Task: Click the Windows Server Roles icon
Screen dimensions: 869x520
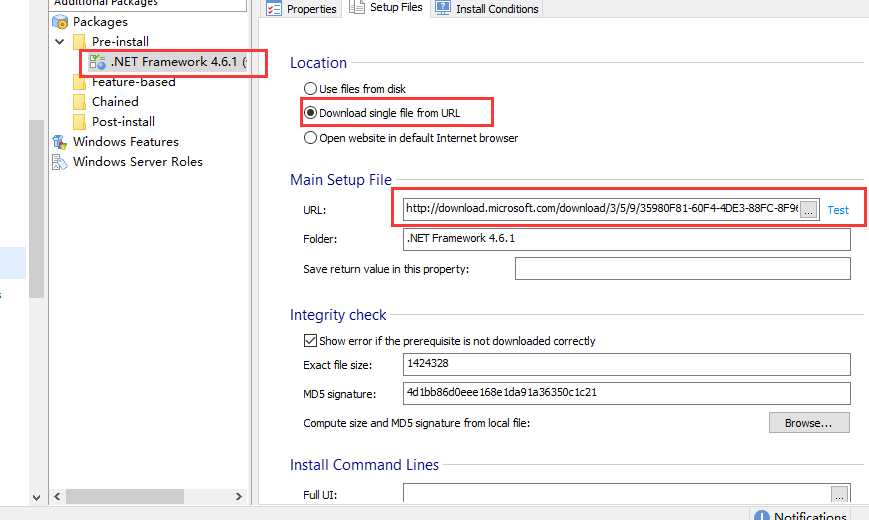Action: 60,162
